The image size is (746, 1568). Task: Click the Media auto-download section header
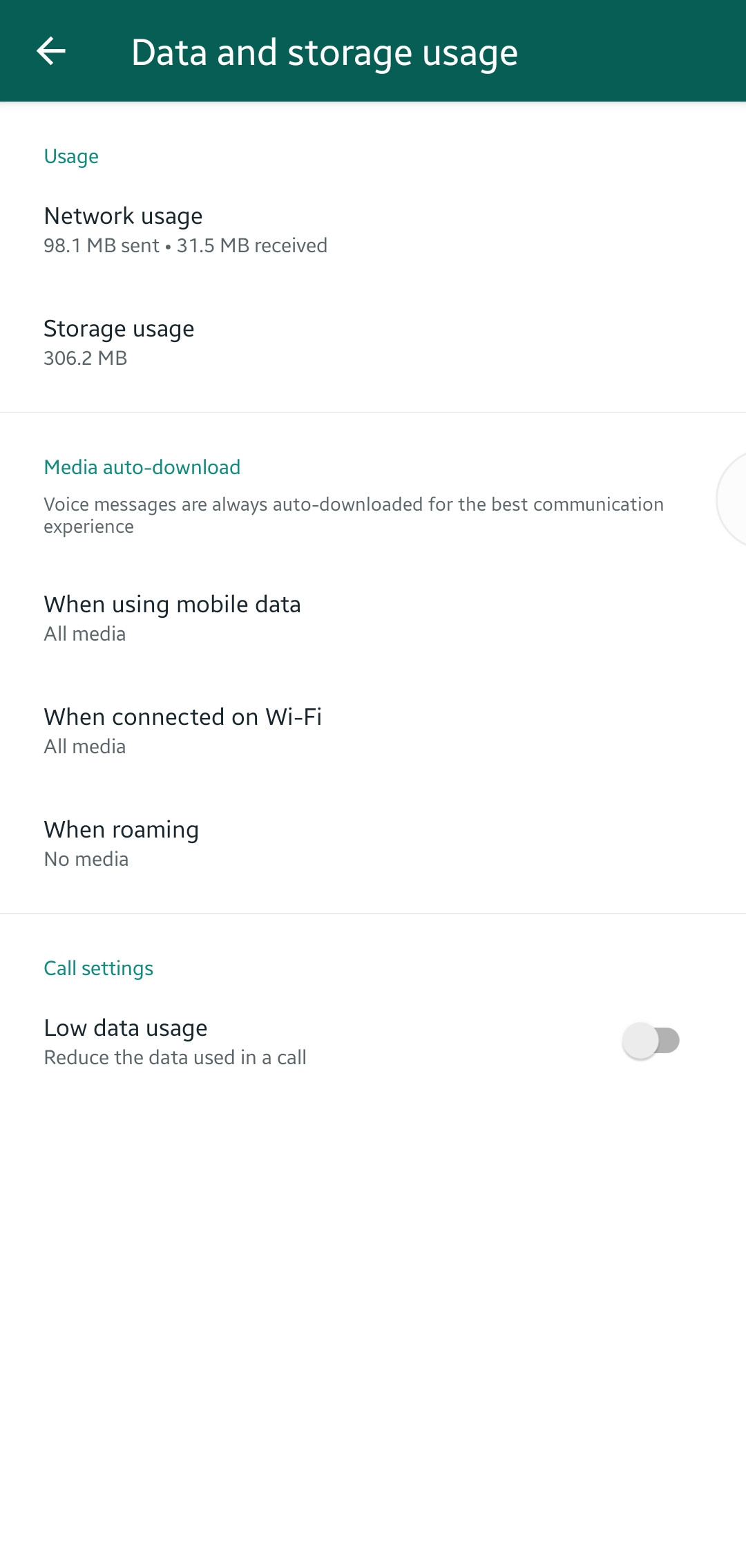point(142,467)
